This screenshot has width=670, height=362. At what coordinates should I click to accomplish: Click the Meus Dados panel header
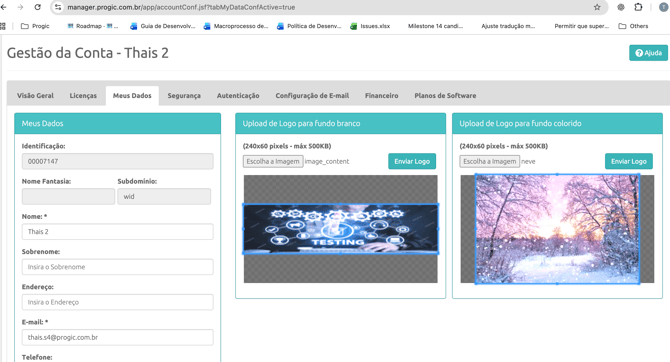118,124
